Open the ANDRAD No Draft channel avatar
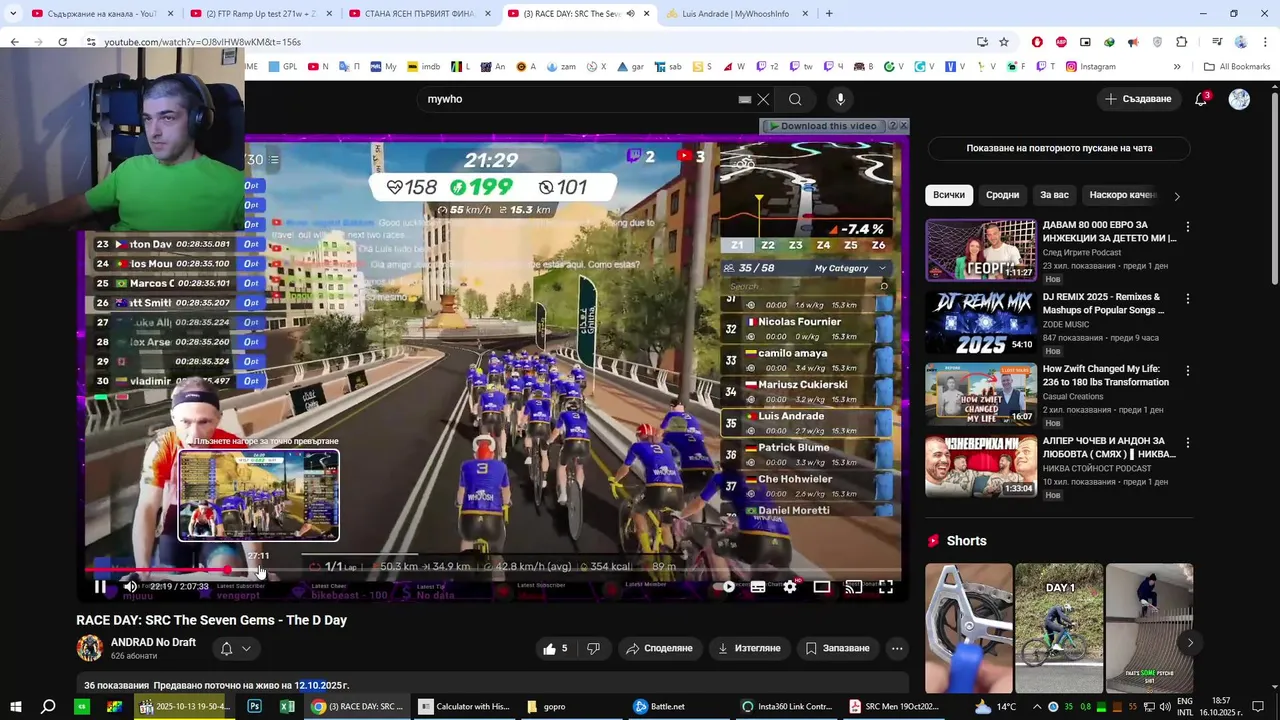This screenshot has width=1280, height=720. tap(90, 648)
